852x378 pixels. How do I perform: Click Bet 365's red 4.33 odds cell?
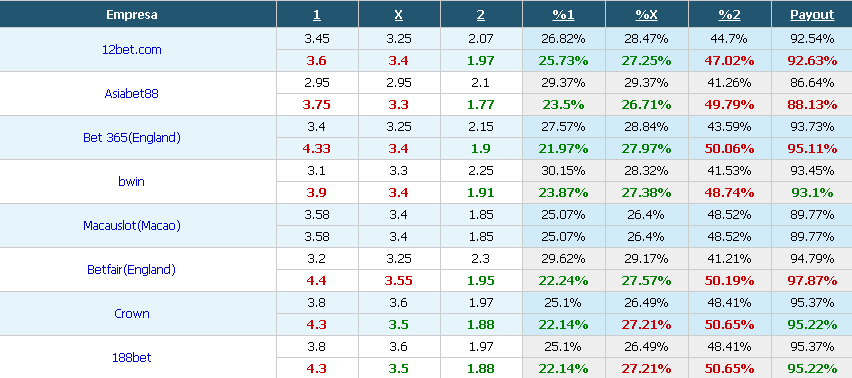pos(318,149)
